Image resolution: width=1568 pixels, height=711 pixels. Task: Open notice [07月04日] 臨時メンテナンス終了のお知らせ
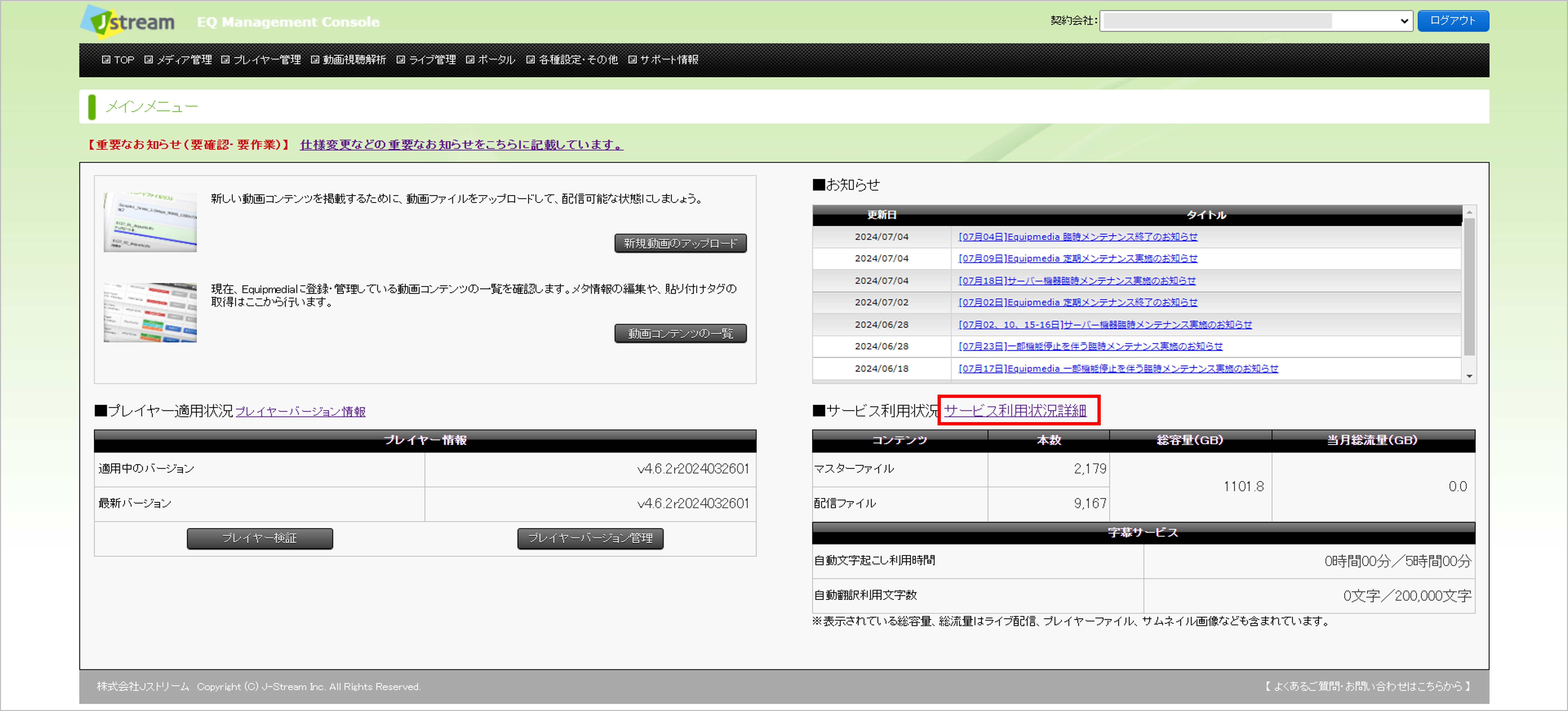pos(1078,237)
